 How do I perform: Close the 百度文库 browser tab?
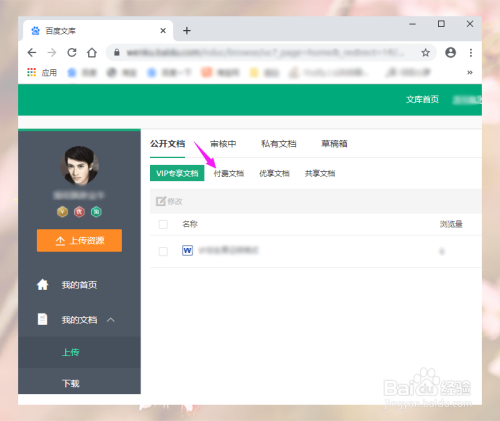[163, 31]
